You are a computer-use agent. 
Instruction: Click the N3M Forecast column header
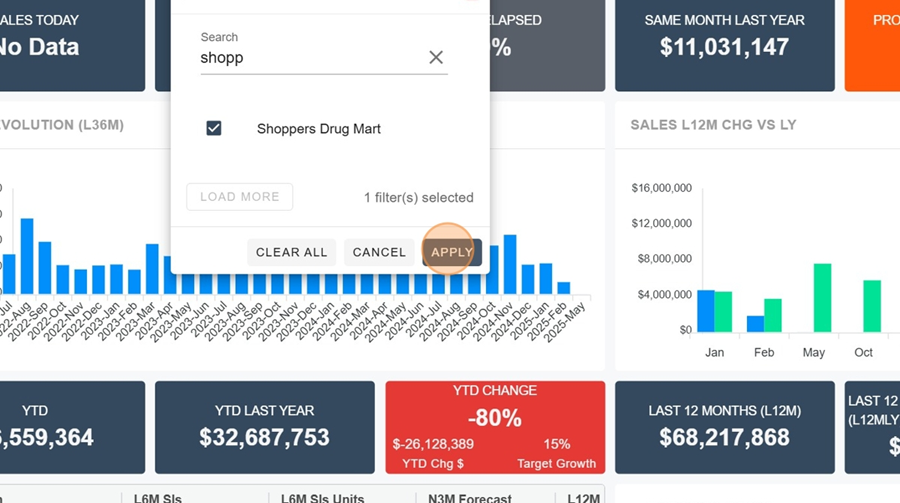tap(470, 498)
